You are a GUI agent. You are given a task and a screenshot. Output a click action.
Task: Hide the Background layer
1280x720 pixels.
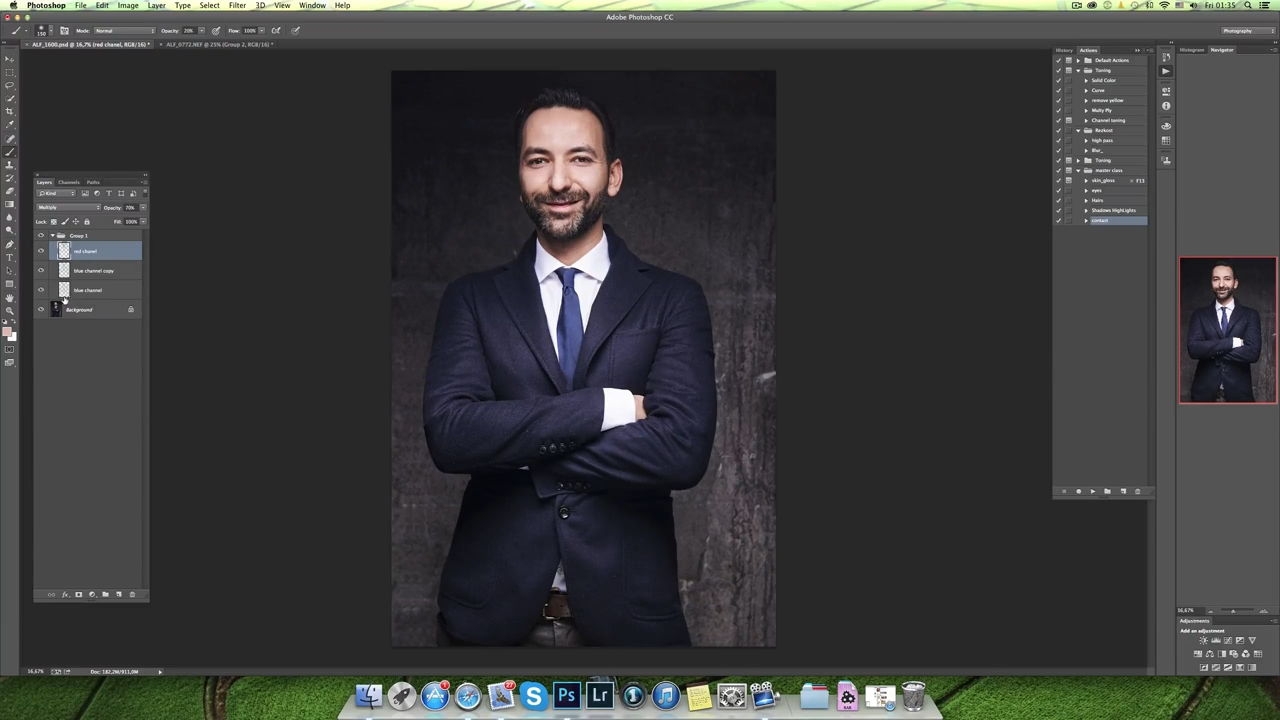point(41,310)
